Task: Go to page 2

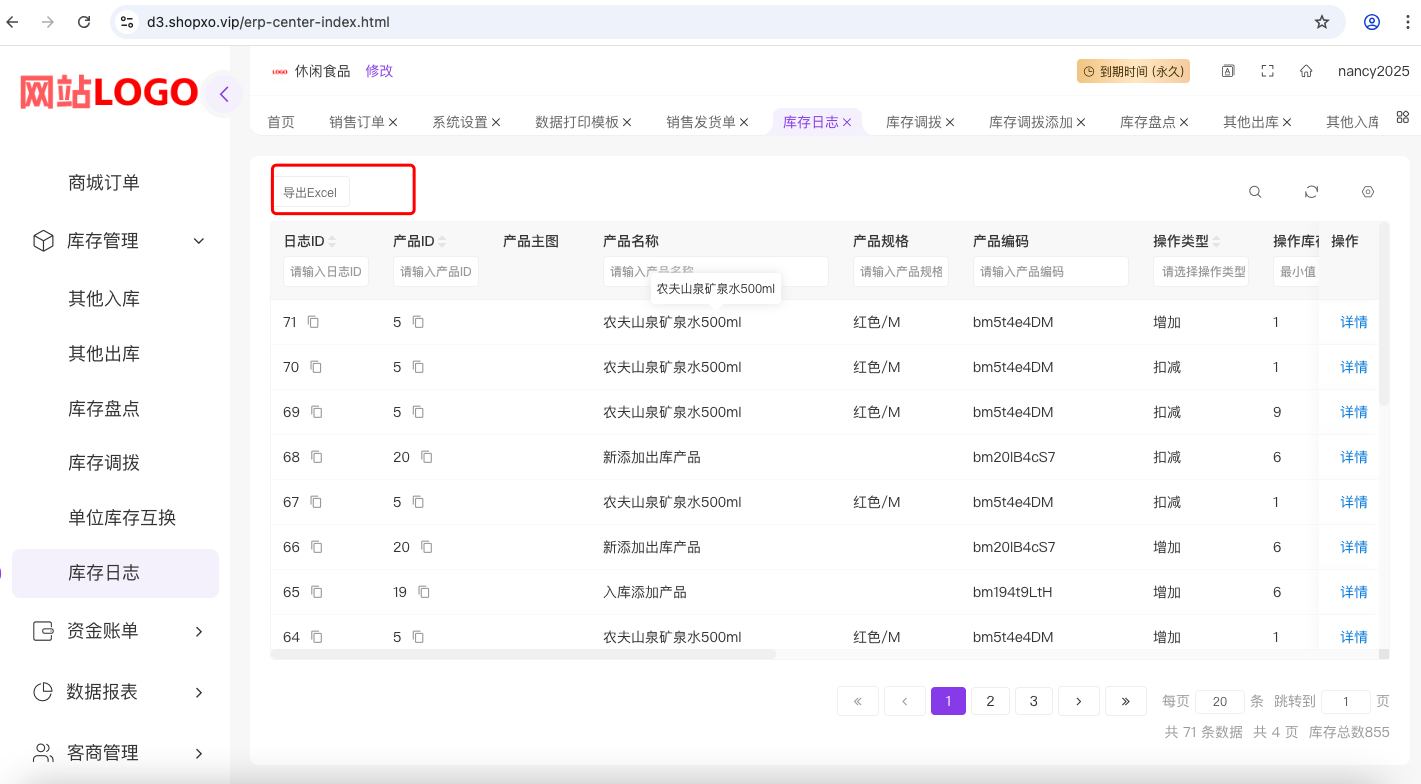Action: 991,701
